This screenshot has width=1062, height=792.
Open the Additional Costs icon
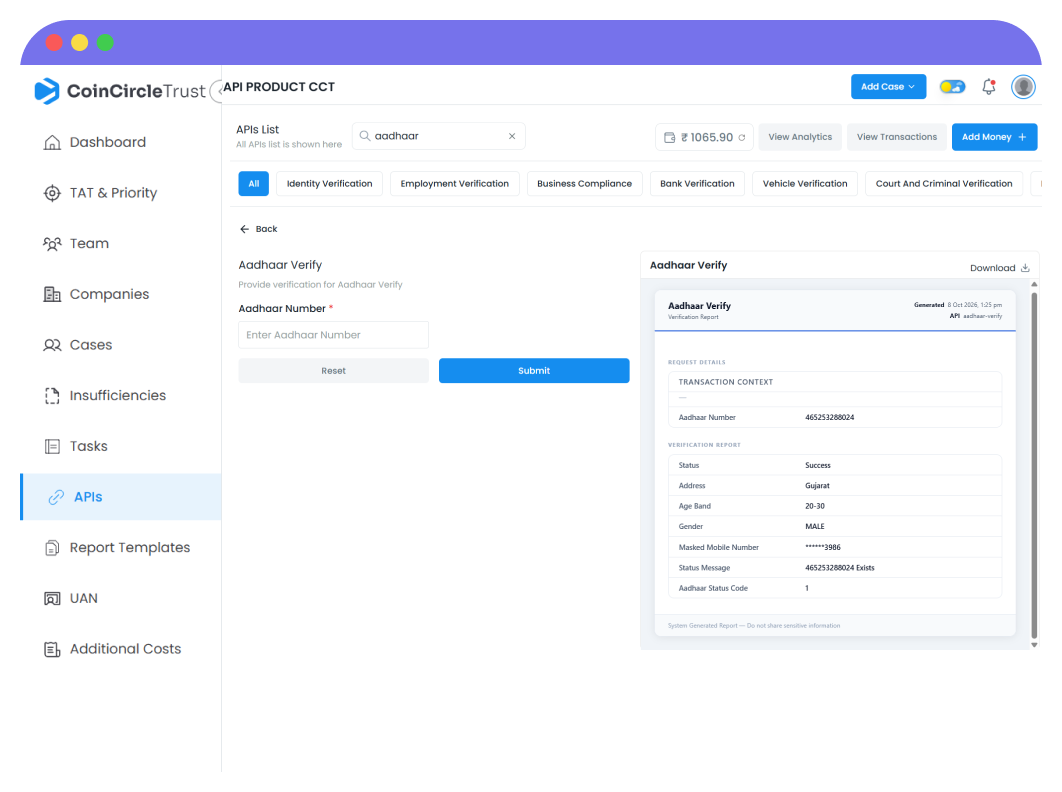pos(52,649)
